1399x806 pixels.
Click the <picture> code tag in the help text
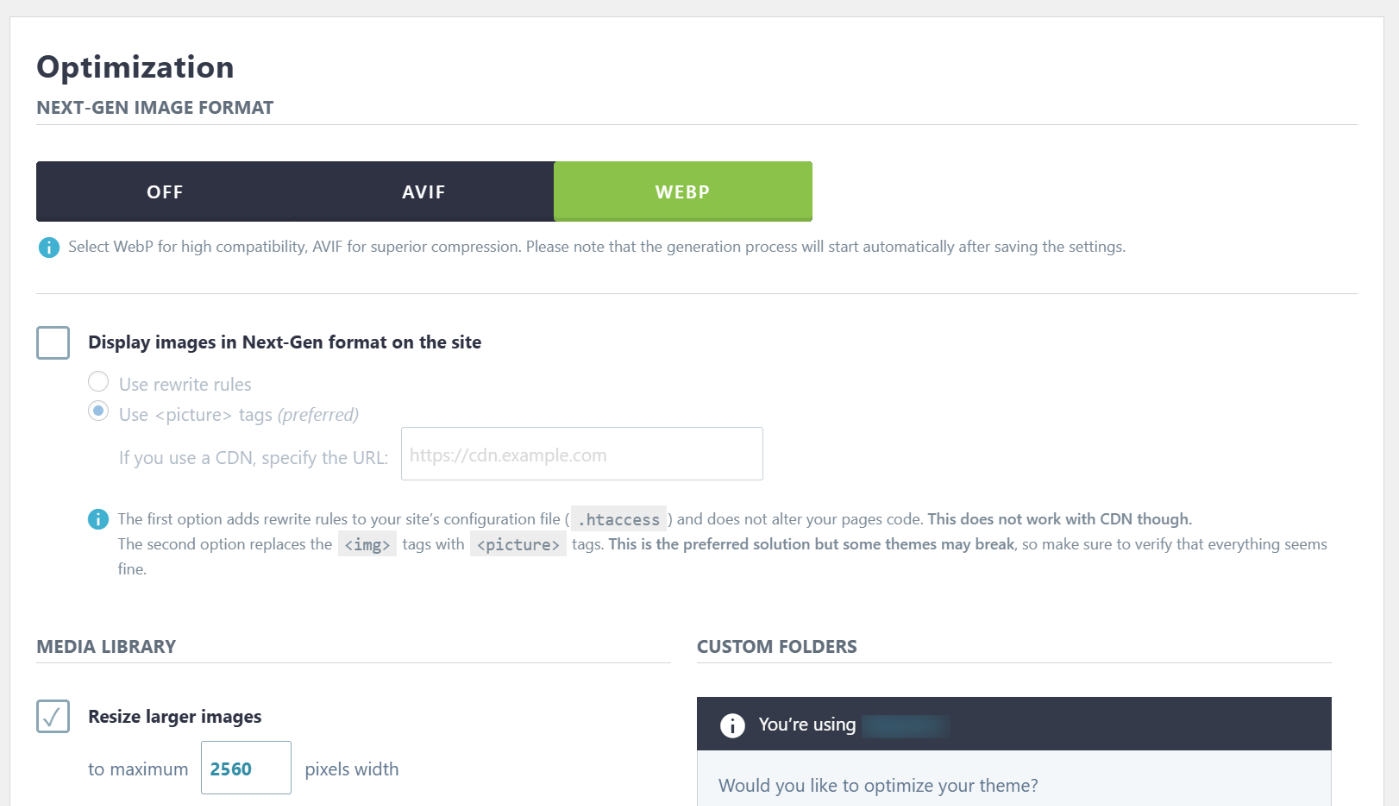[518, 545]
